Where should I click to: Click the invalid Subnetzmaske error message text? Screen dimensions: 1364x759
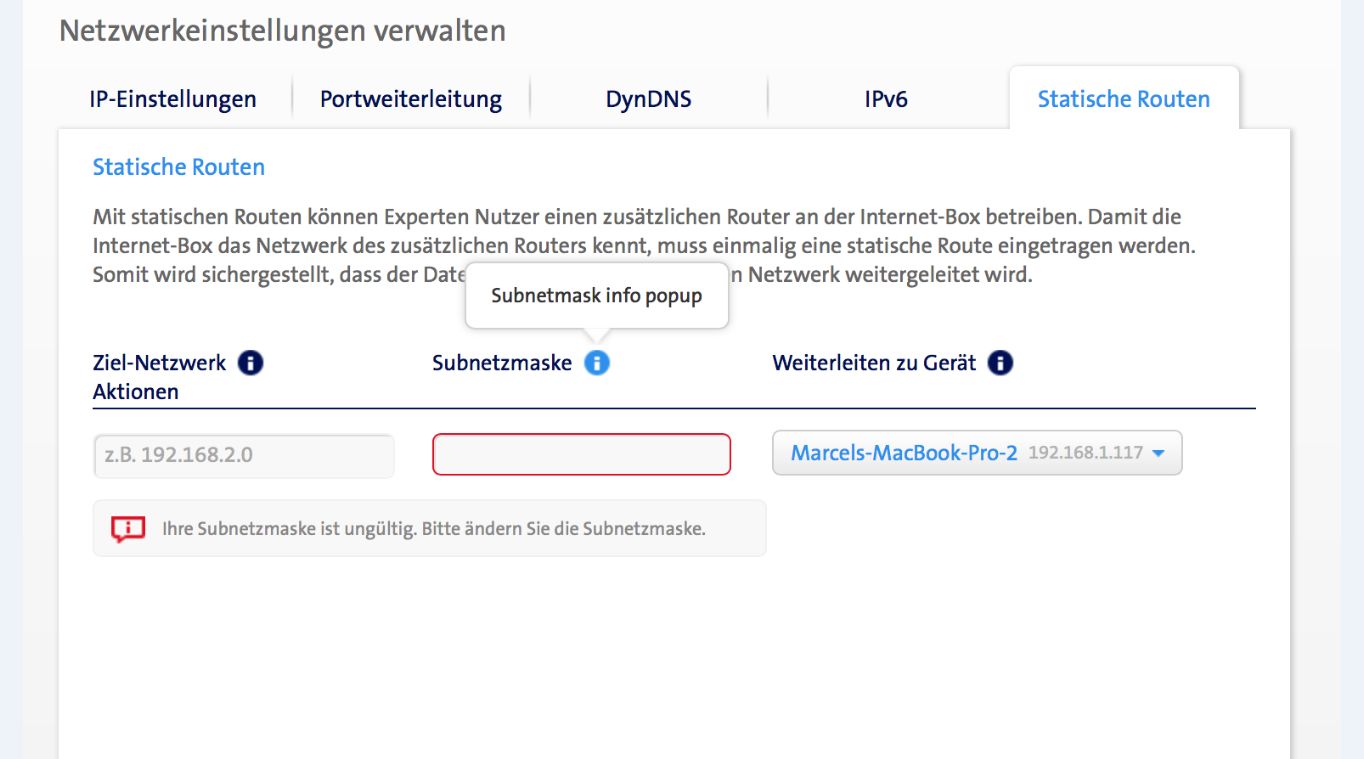point(434,529)
